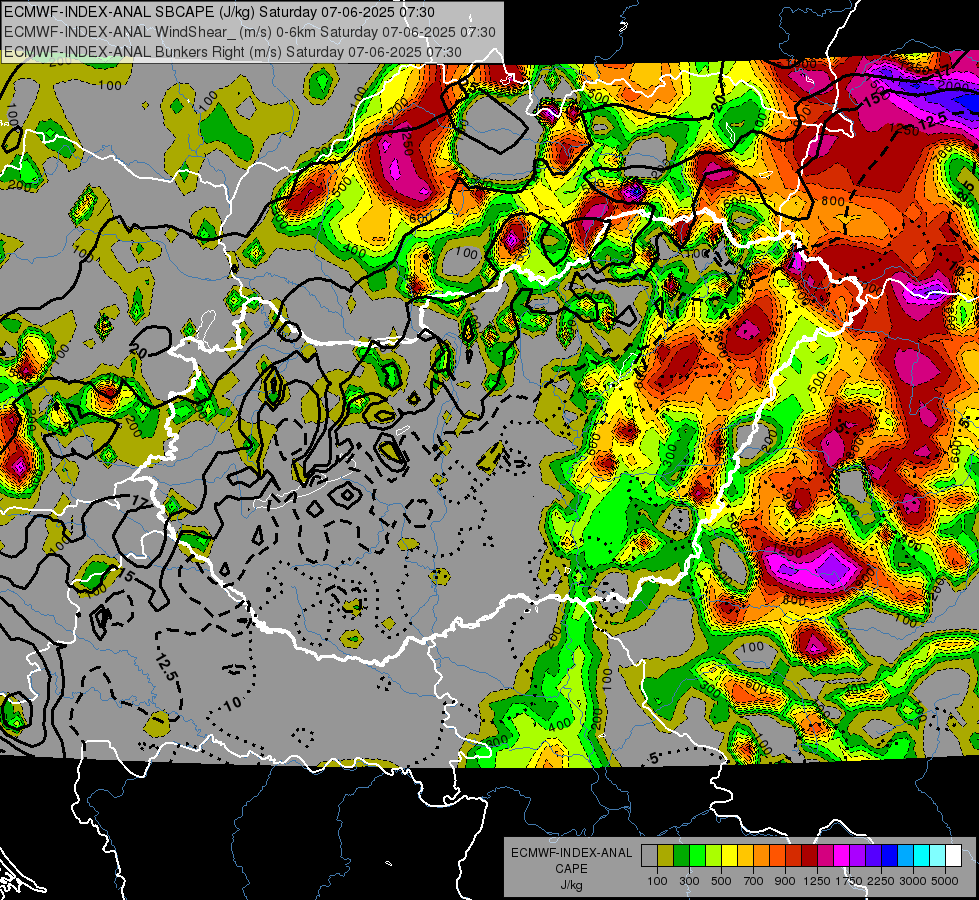Select the dark green legend swatch

681,856
